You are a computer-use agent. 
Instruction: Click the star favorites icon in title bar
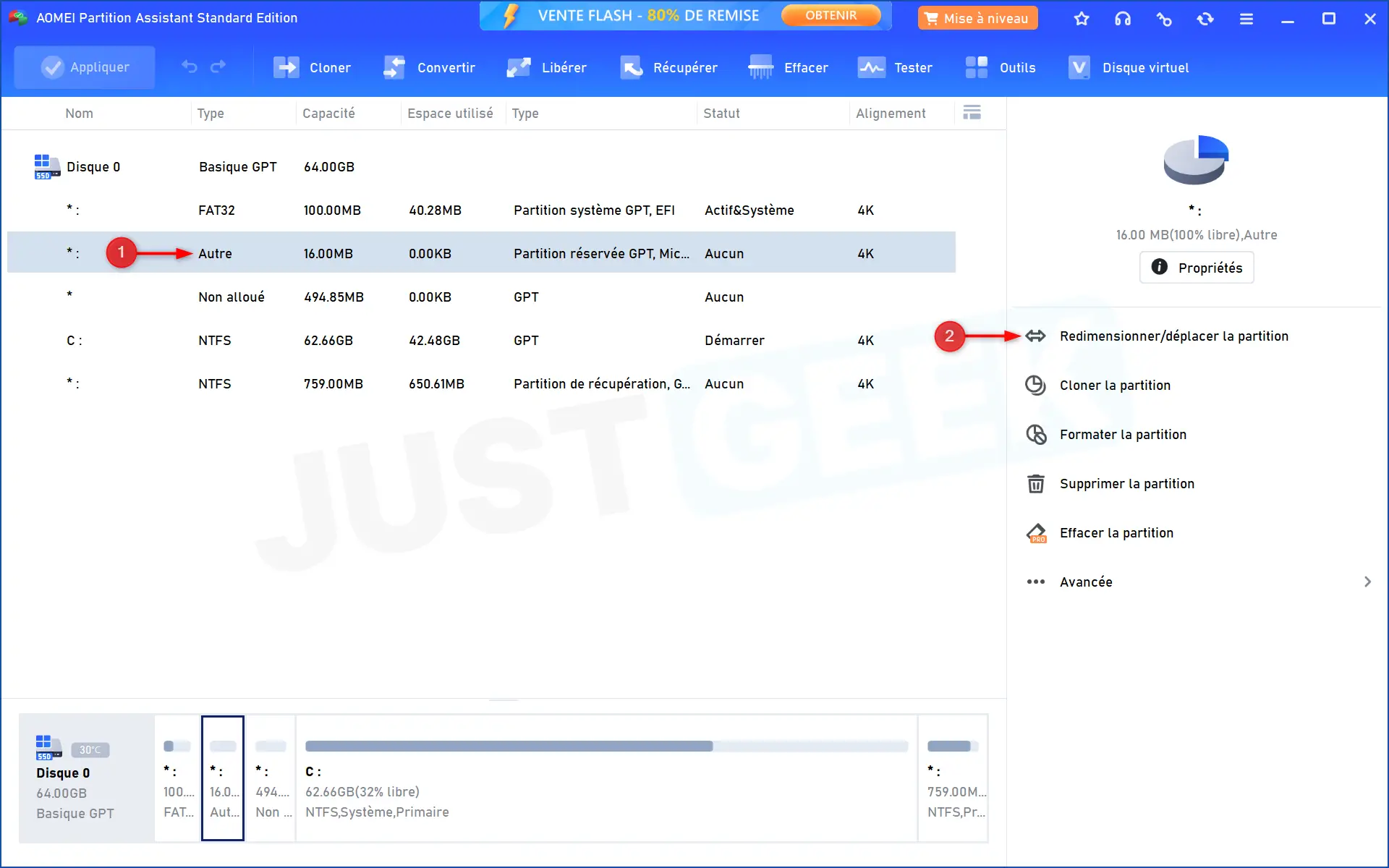coord(1082,19)
